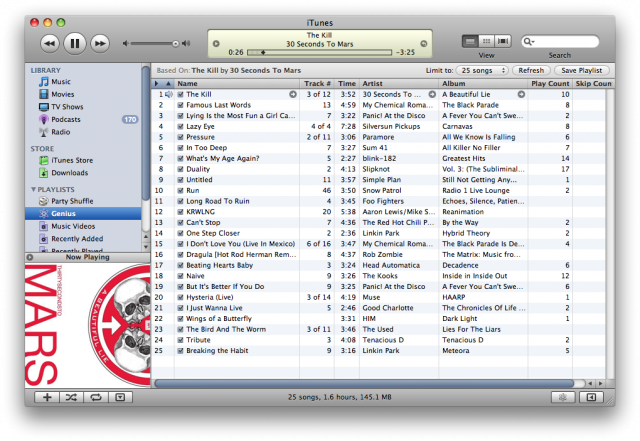The image size is (640, 441).
Task: Select Party Shuffle playlist
Action: pos(72,201)
